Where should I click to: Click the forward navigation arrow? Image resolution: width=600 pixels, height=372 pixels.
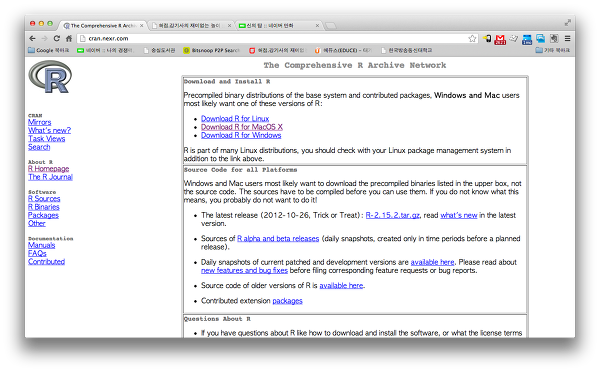(44, 38)
